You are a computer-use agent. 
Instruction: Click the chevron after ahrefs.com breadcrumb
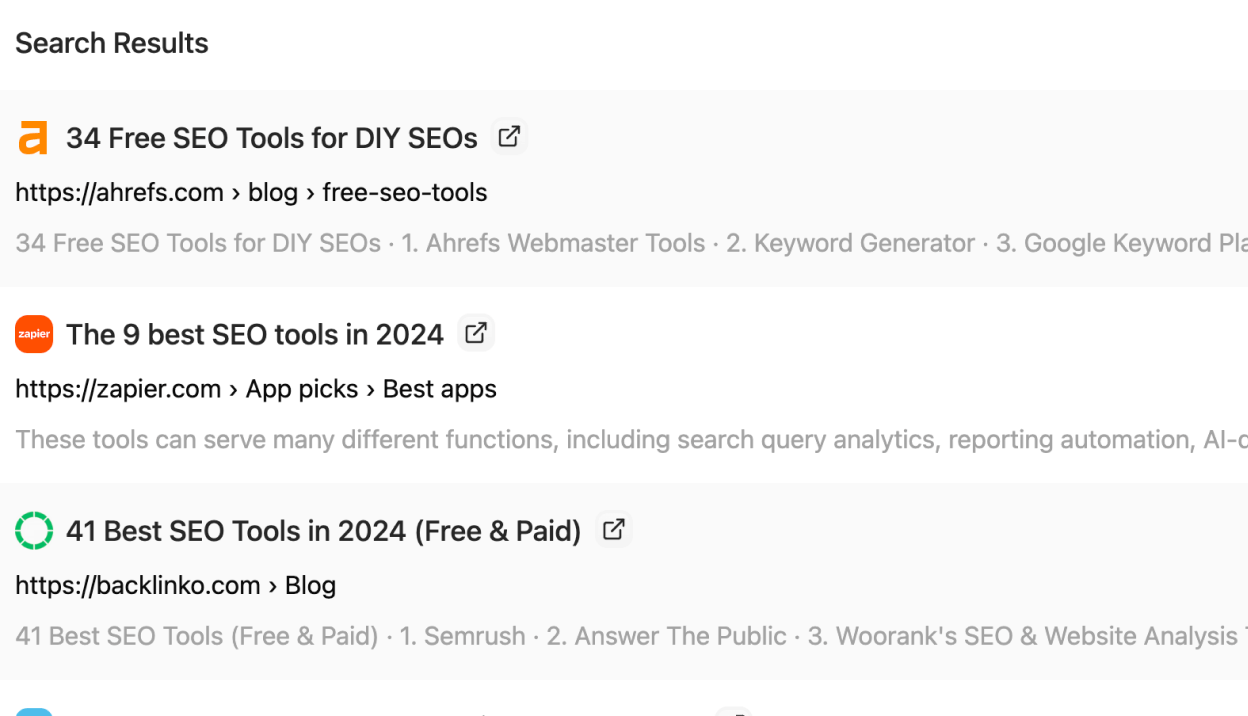click(x=235, y=192)
